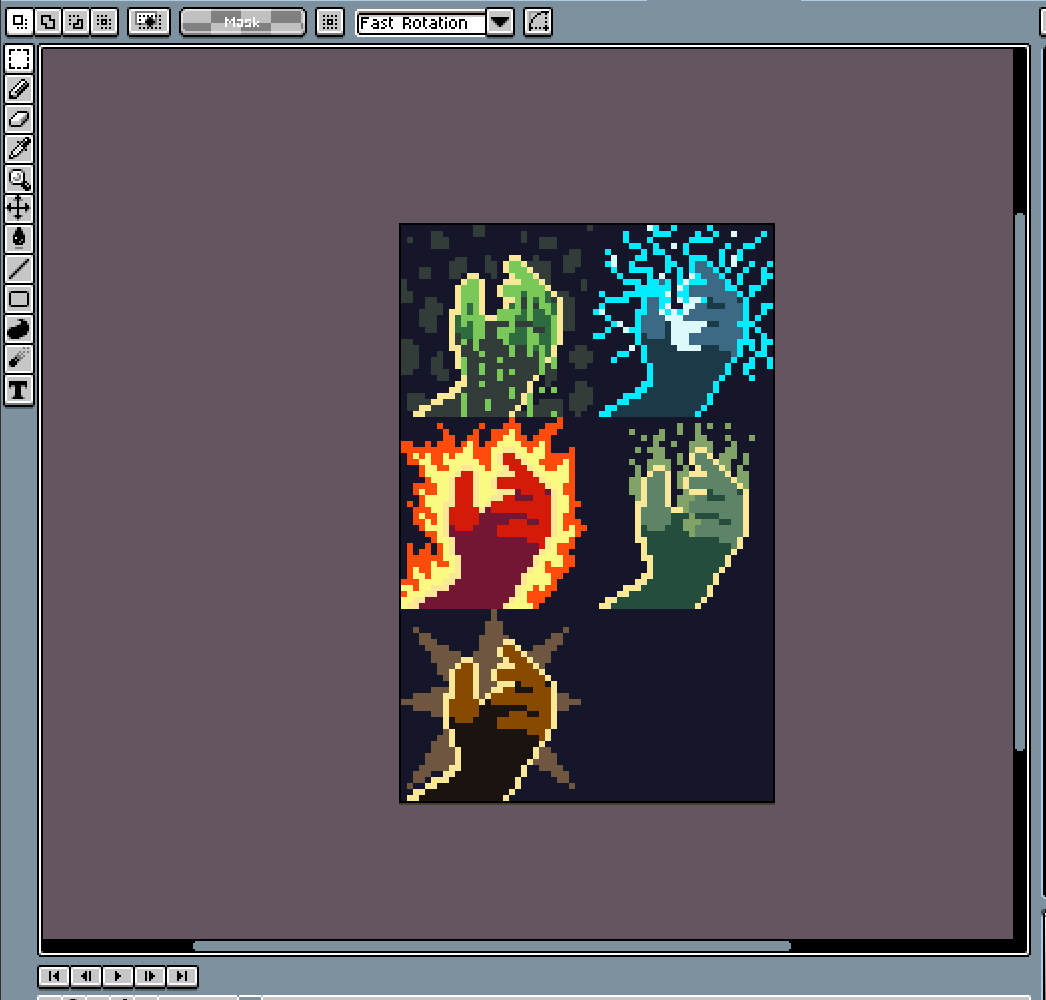
Task: Select the Zoom magnifier tool
Action: click(x=19, y=179)
